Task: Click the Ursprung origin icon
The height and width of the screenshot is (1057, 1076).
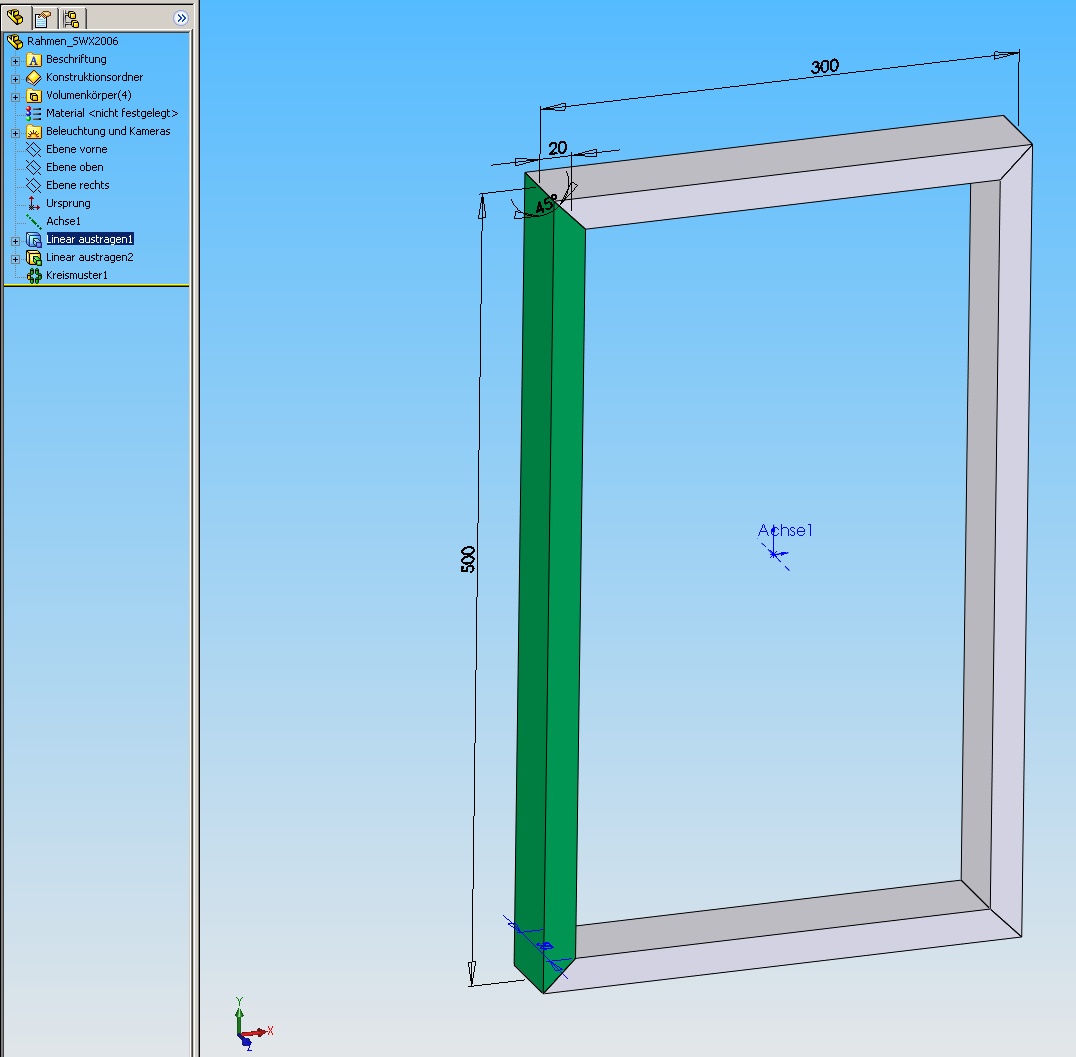Action: (x=34, y=203)
